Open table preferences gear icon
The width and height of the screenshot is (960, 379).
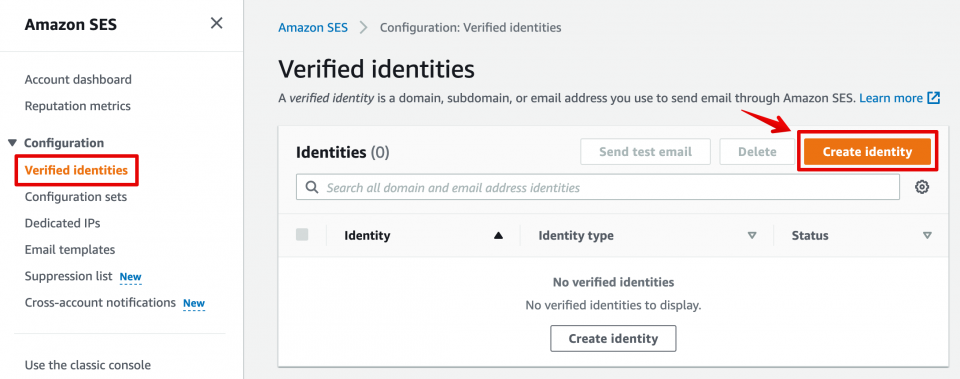point(922,187)
